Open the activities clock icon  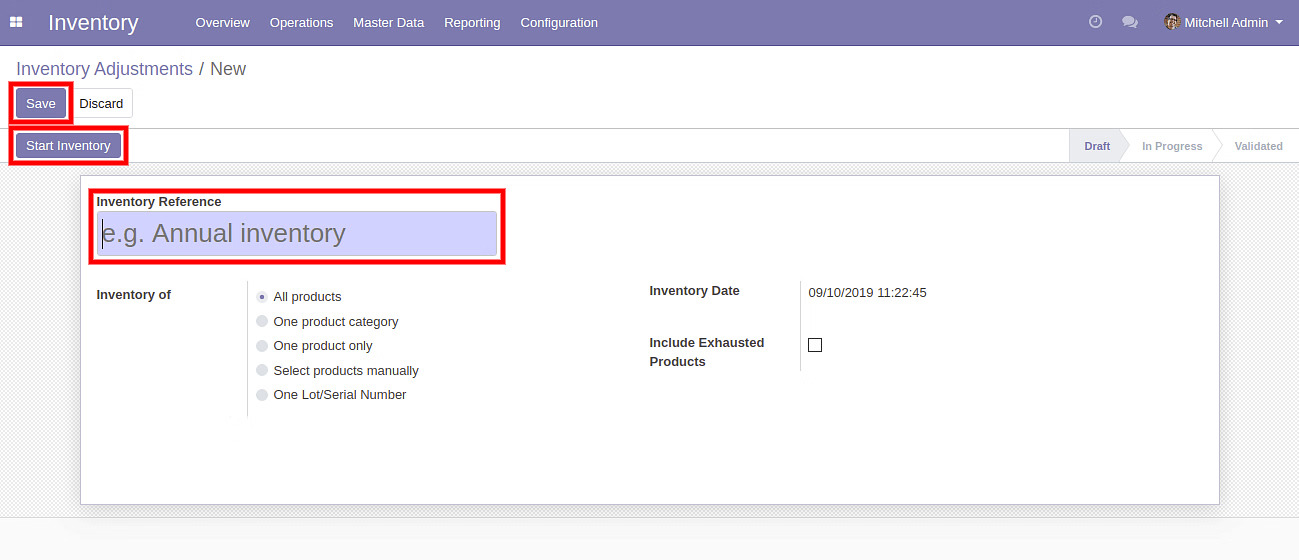(1095, 22)
